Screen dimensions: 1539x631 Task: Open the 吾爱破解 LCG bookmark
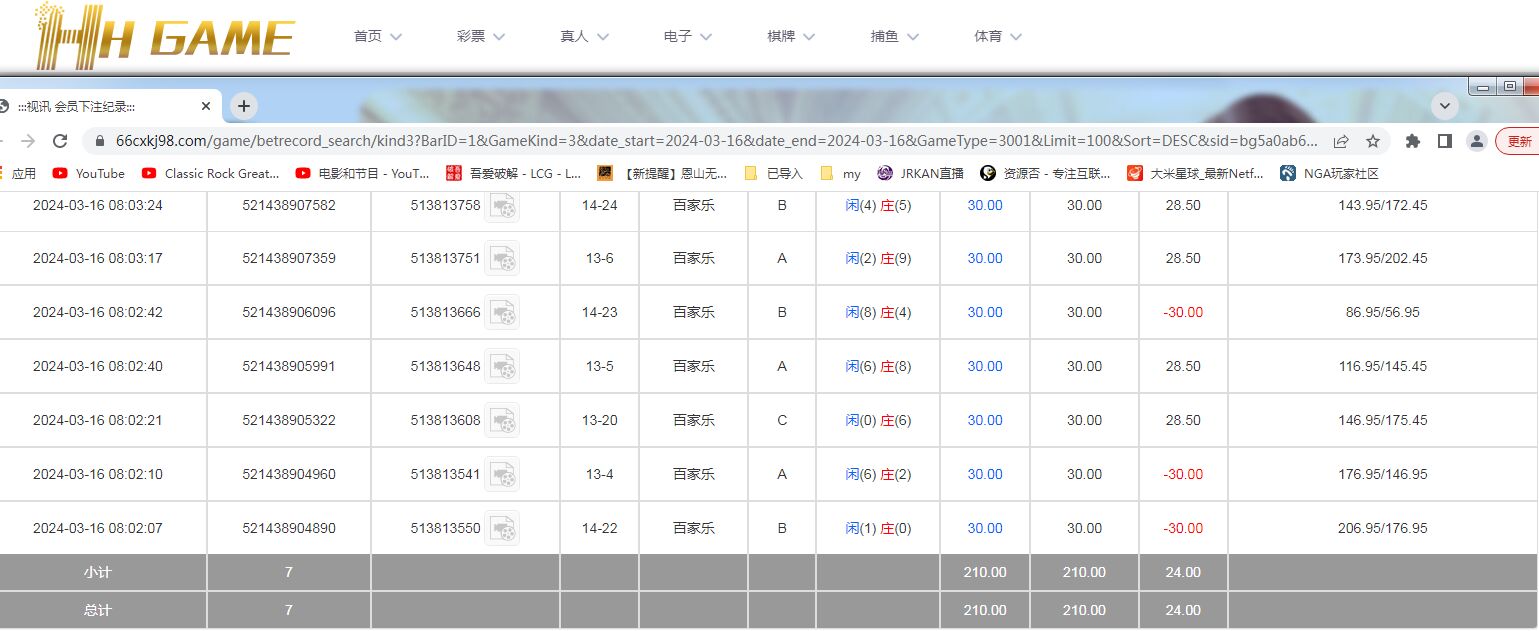point(514,173)
